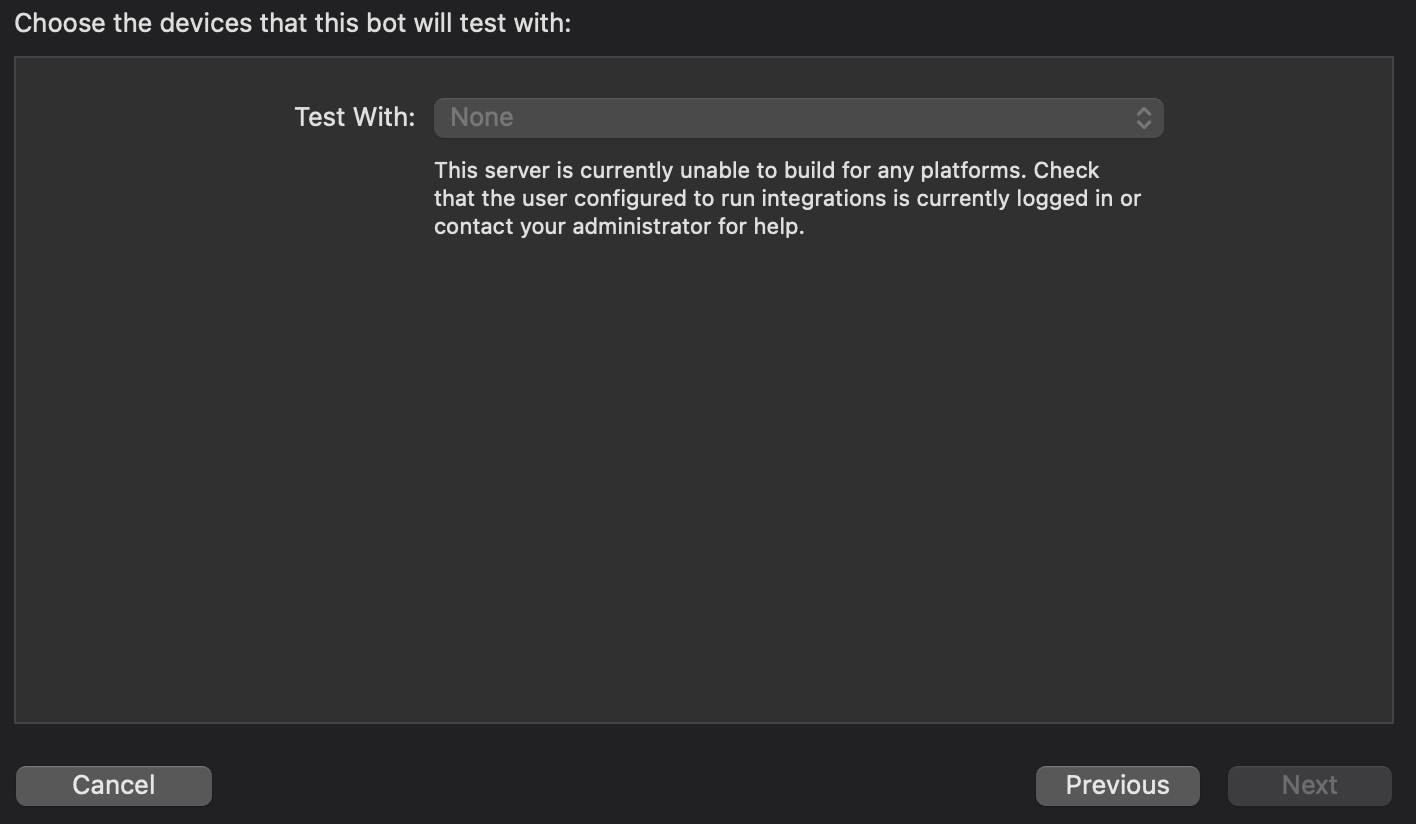Click the word "server" in the warning message
Viewport: 1416px width, 824px height.
pos(516,170)
